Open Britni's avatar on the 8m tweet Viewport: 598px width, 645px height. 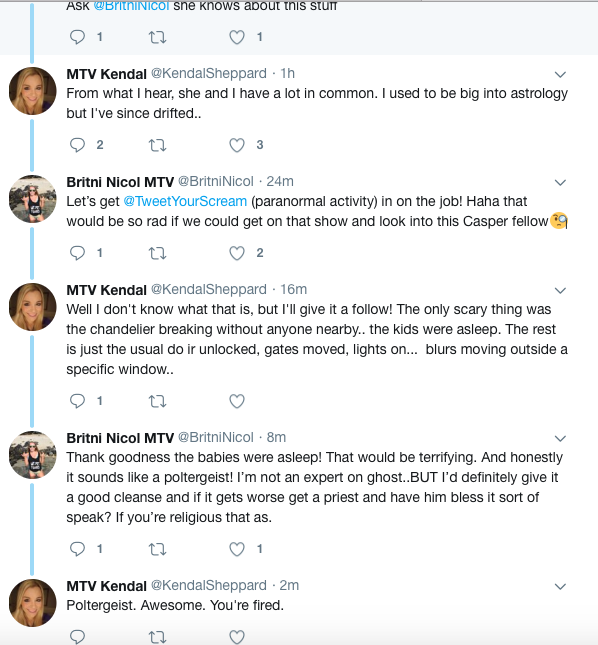32,455
